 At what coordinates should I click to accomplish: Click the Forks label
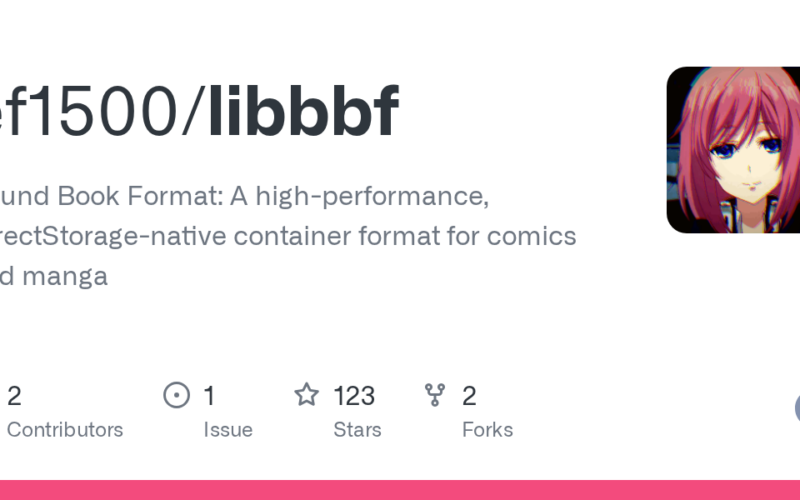[487, 430]
